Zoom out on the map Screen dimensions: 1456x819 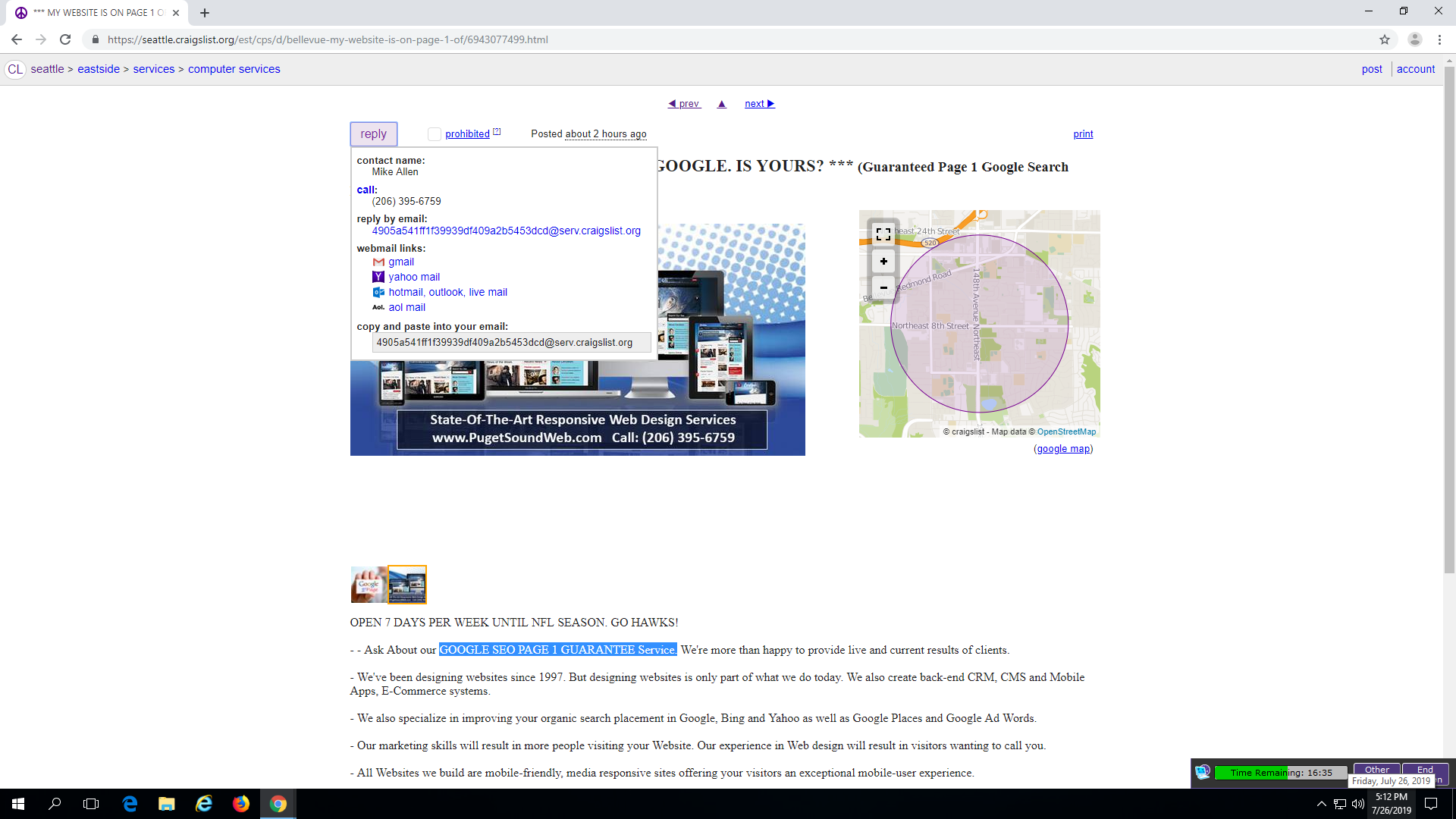[883, 288]
